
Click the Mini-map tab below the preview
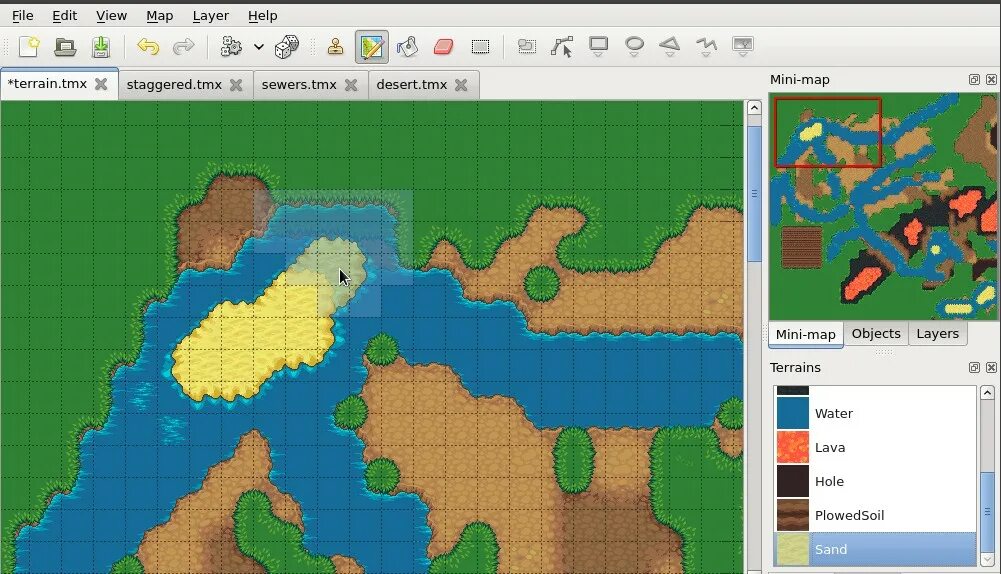pyautogui.click(x=806, y=335)
